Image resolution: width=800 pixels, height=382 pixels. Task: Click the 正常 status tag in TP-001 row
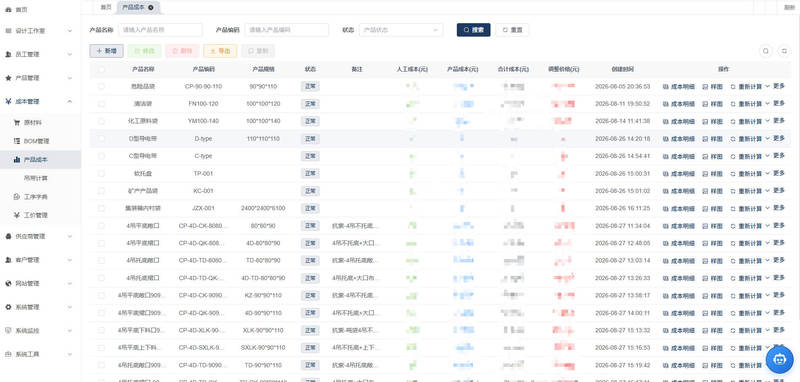point(310,174)
